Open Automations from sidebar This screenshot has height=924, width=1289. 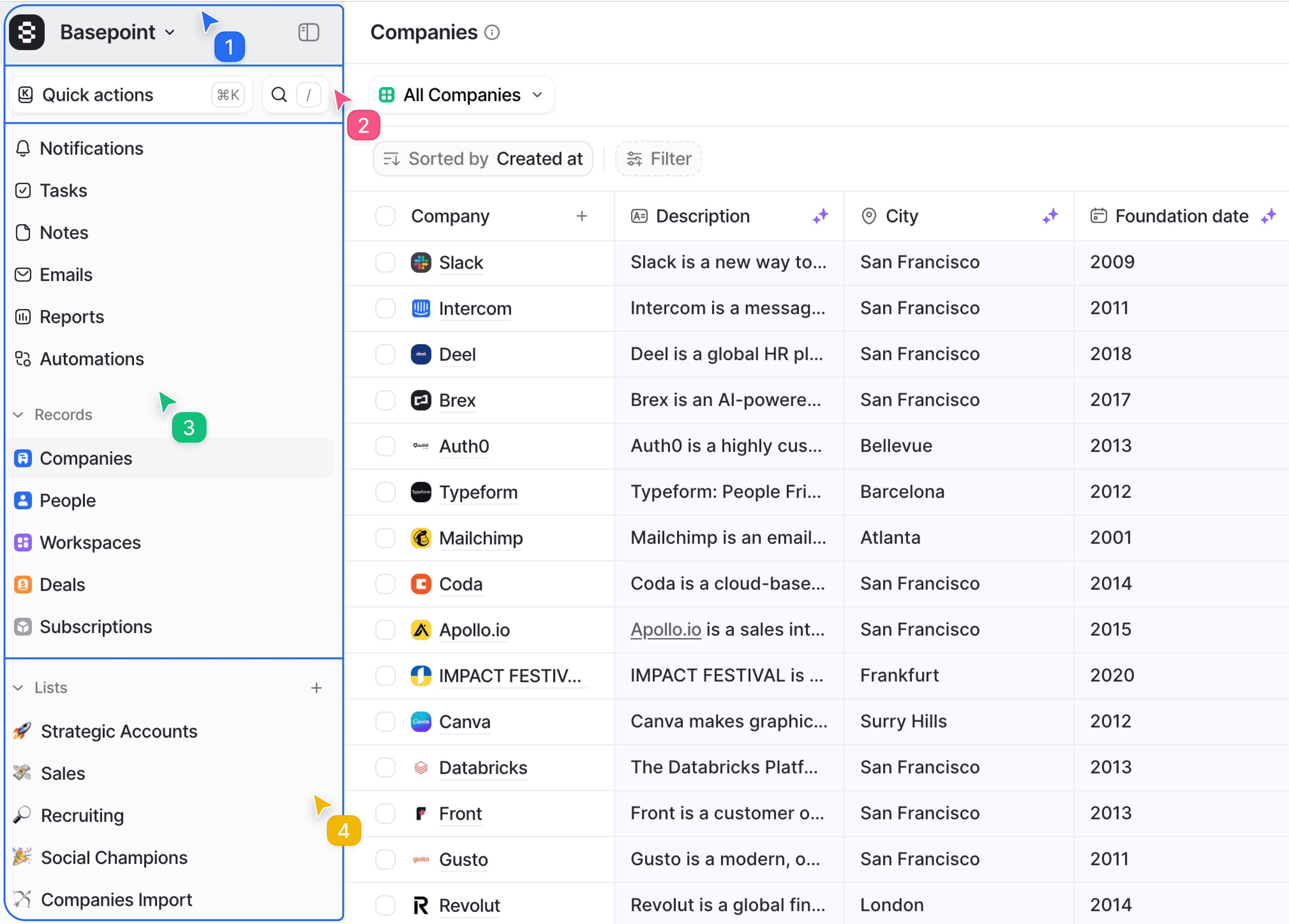tap(92, 359)
